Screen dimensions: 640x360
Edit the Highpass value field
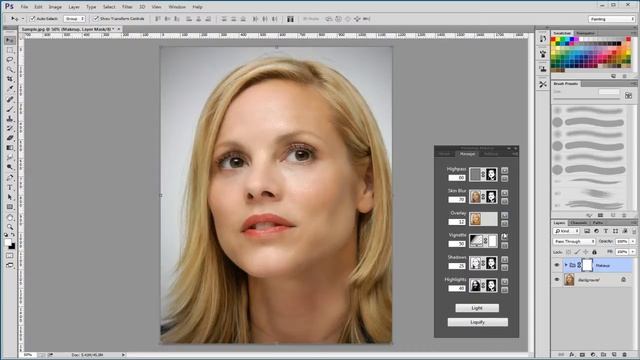pyautogui.click(x=457, y=178)
